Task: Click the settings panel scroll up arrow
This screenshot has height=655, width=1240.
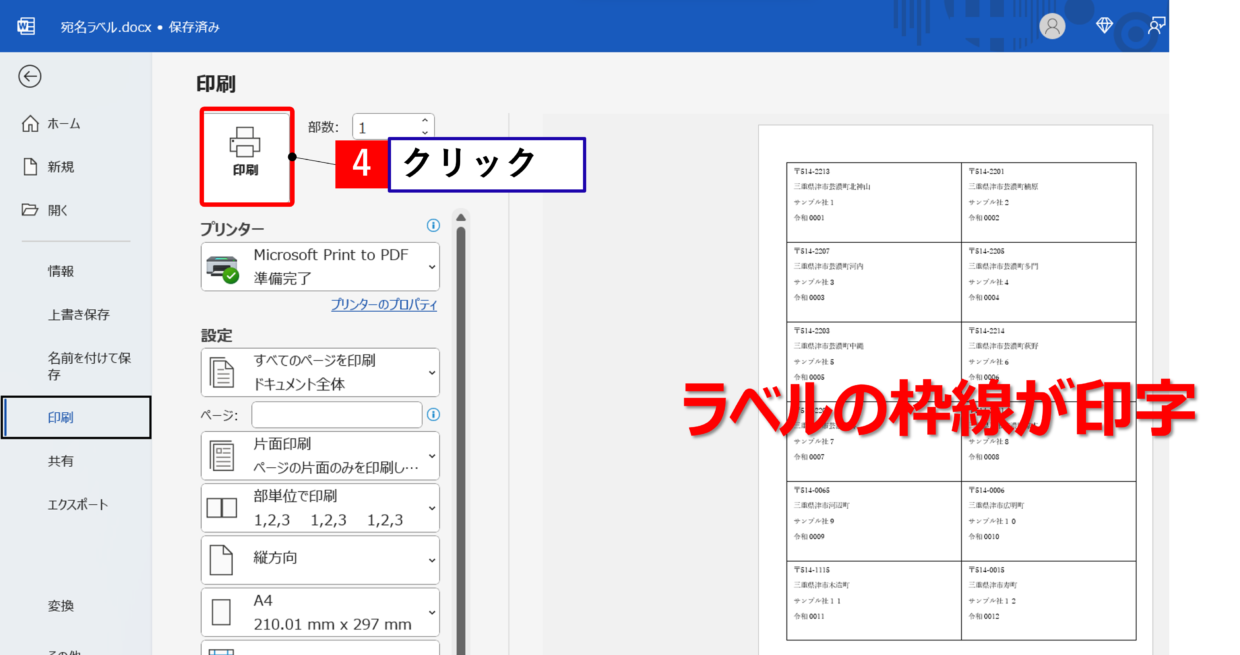Action: click(461, 216)
